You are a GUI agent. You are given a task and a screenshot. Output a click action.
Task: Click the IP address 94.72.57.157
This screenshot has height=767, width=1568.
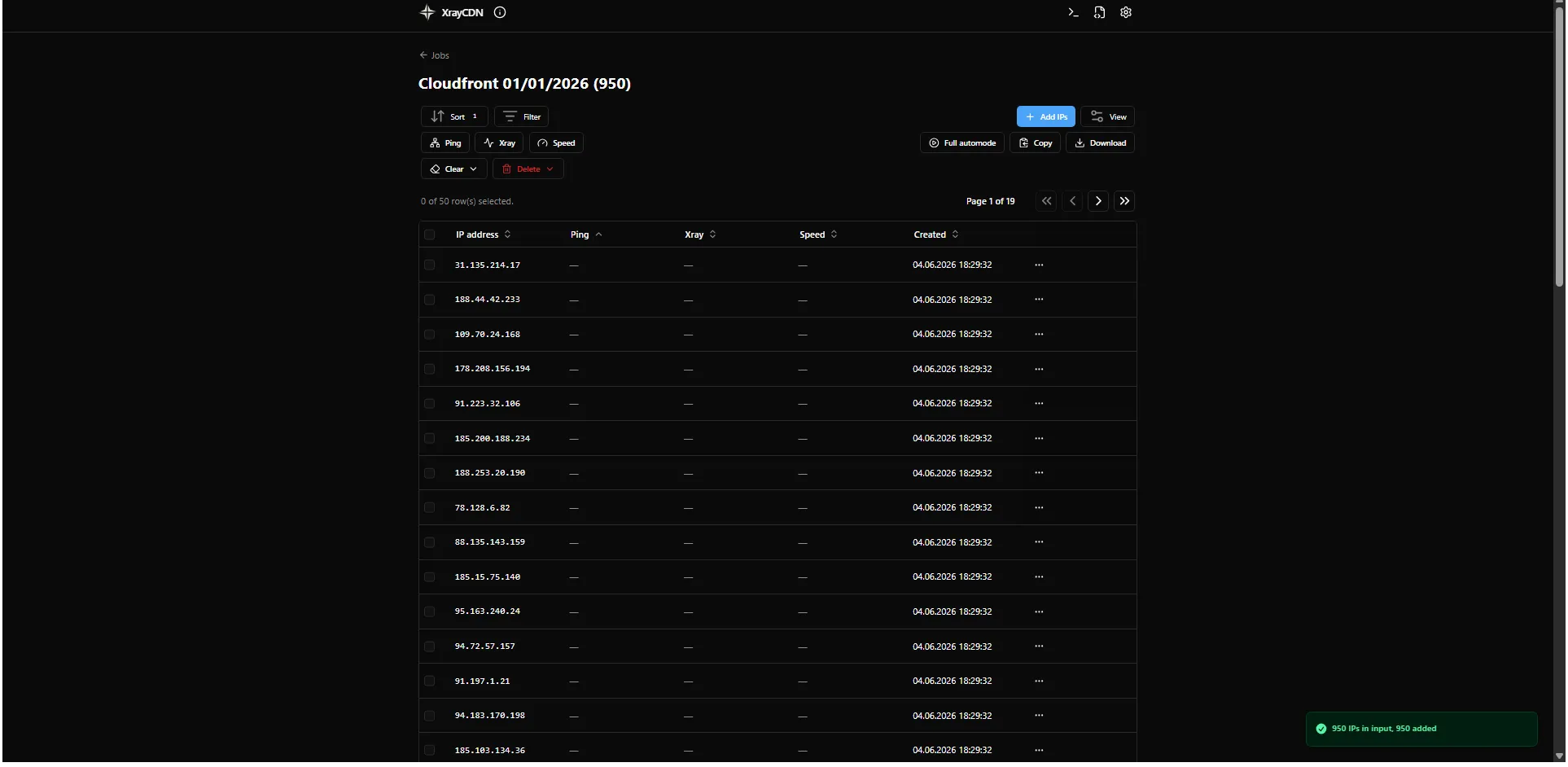tap(484, 646)
